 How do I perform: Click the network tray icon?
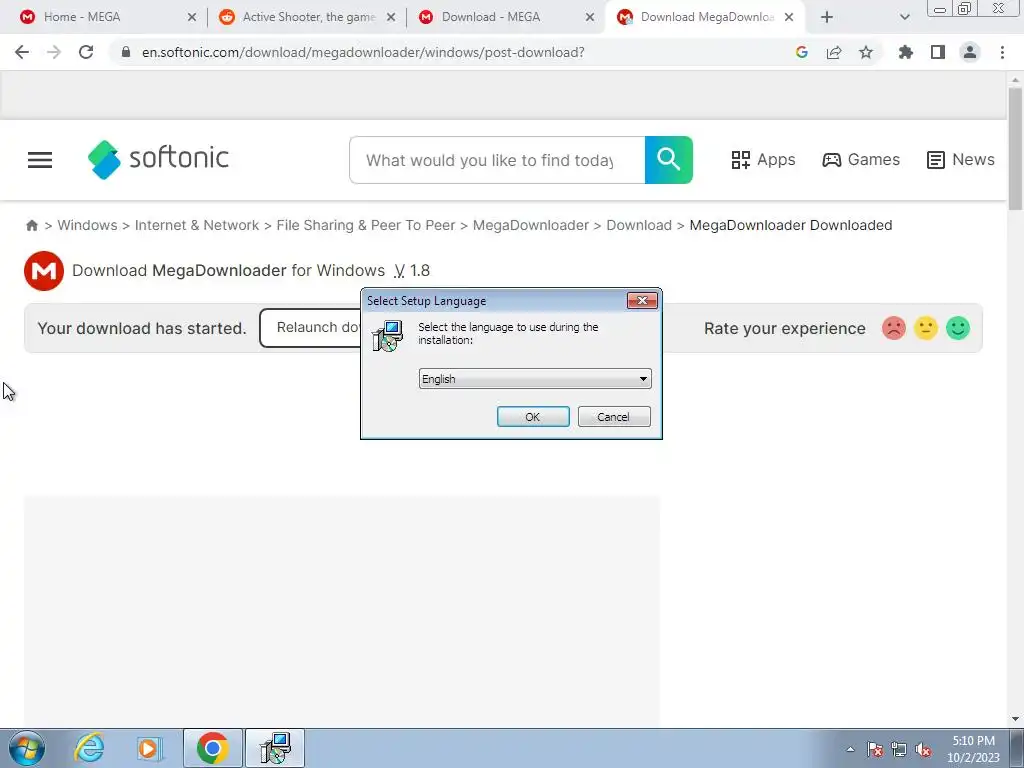pyautogui.click(x=899, y=749)
